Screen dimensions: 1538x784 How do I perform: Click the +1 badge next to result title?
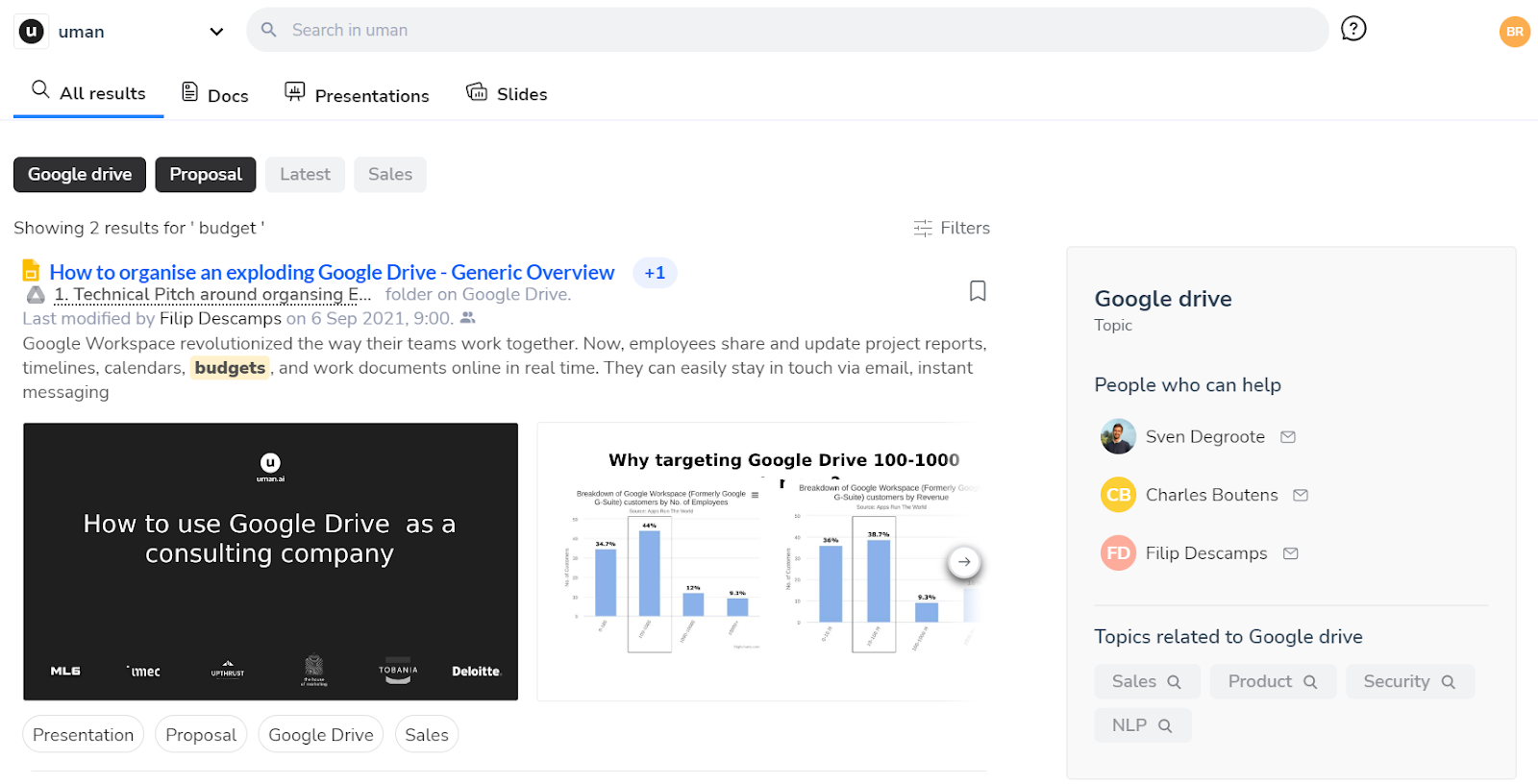click(x=655, y=273)
